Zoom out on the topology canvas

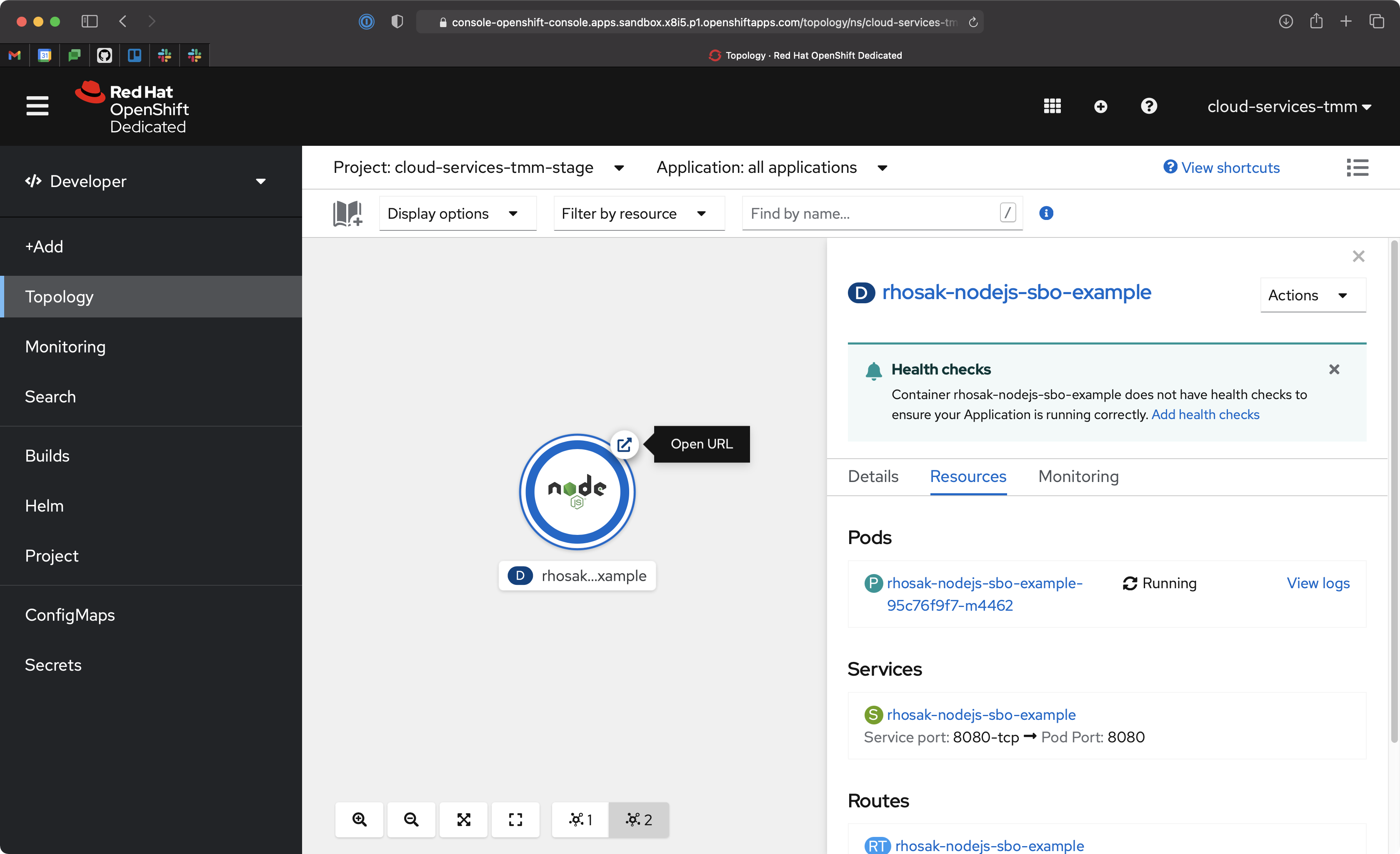[x=411, y=820]
